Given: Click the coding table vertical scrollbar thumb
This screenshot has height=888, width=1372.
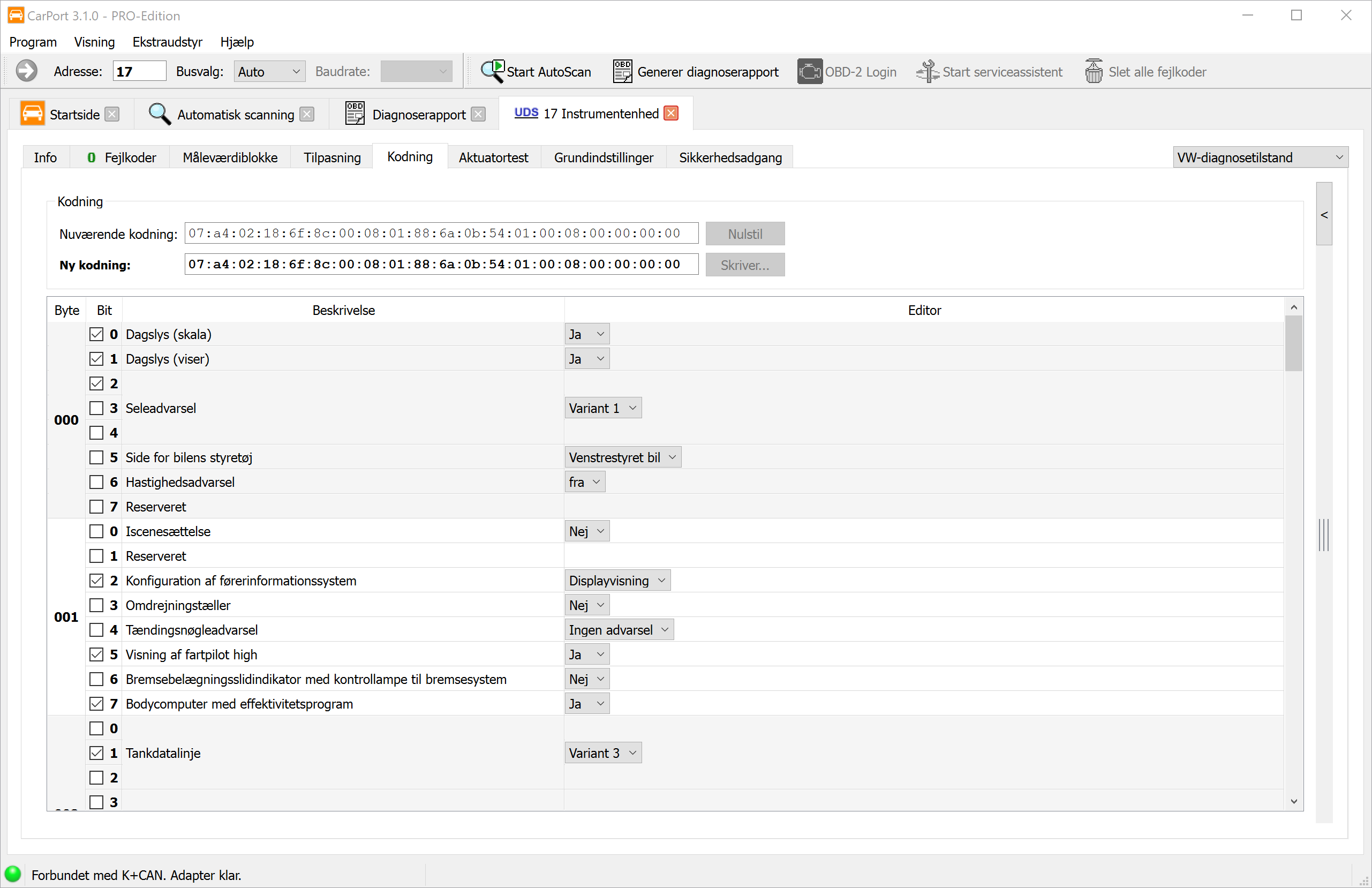Looking at the screenshot, I should point(1293,344).
